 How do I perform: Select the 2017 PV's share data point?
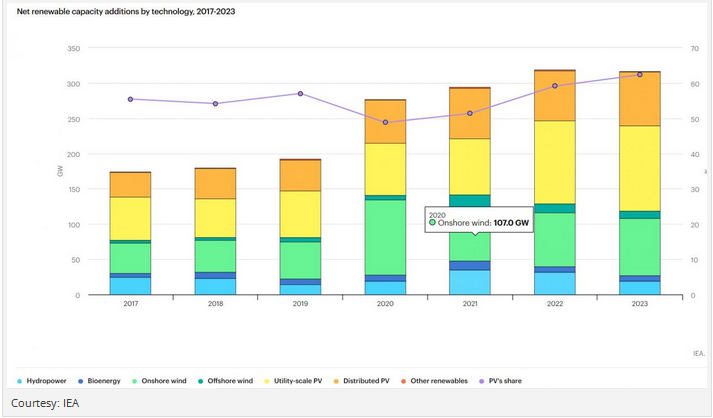(x=130, y=99)
